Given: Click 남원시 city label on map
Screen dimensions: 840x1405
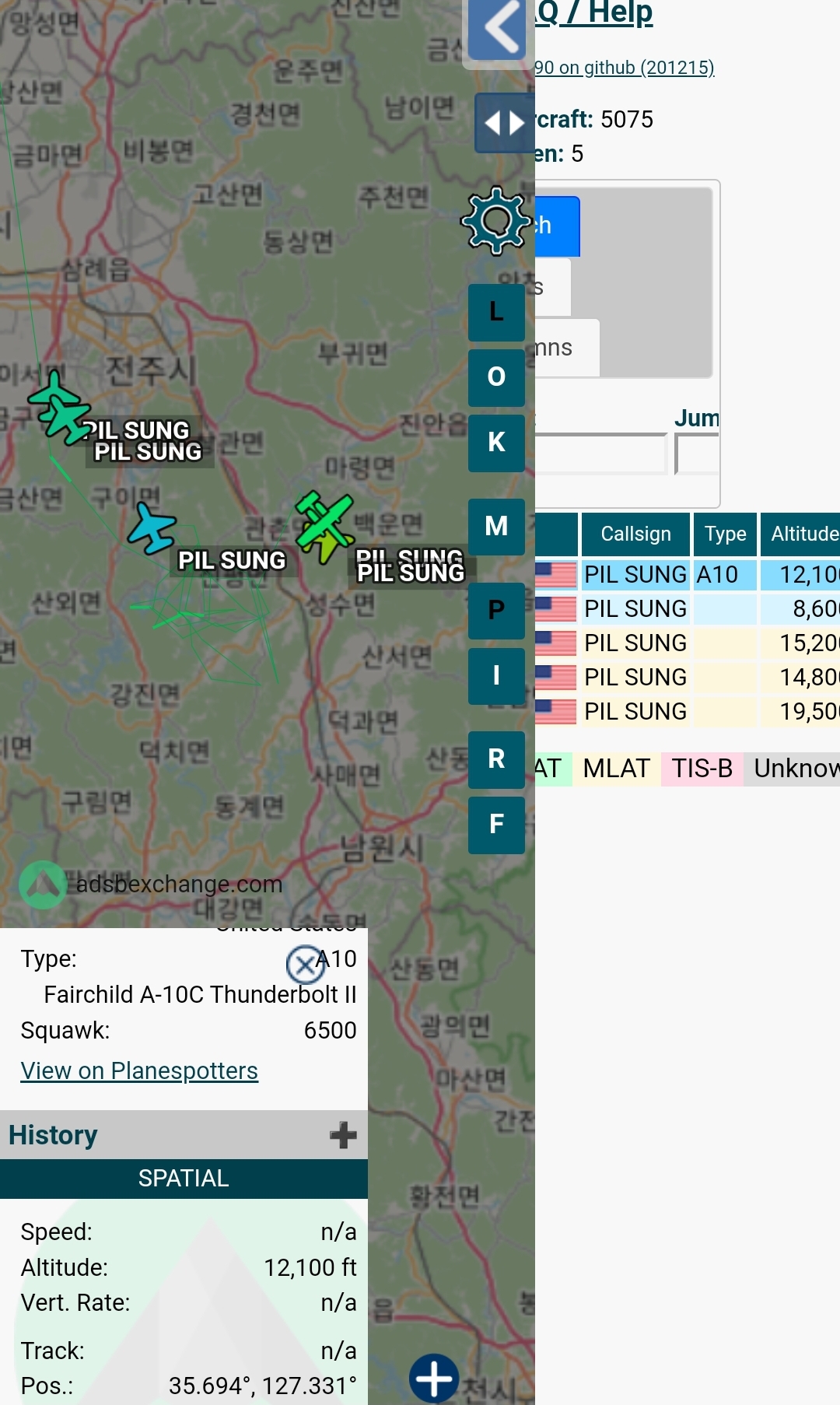Looking at the screenshot, I should [381, 847].
